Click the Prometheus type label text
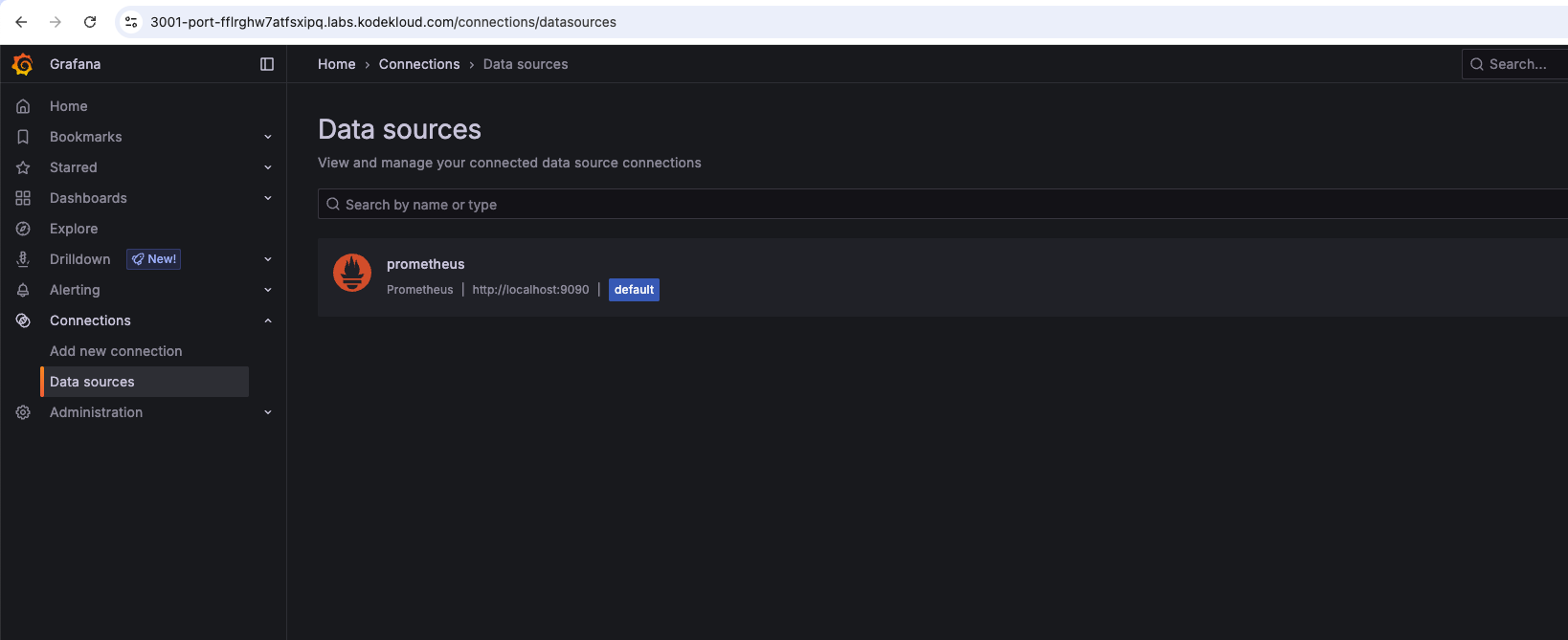 click(x=420, y=290)
